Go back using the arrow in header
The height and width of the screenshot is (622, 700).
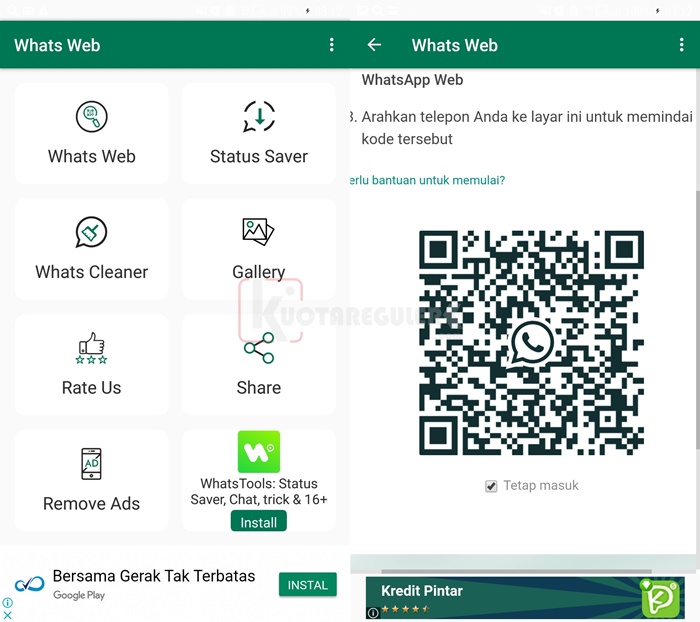tap(374, 45)
